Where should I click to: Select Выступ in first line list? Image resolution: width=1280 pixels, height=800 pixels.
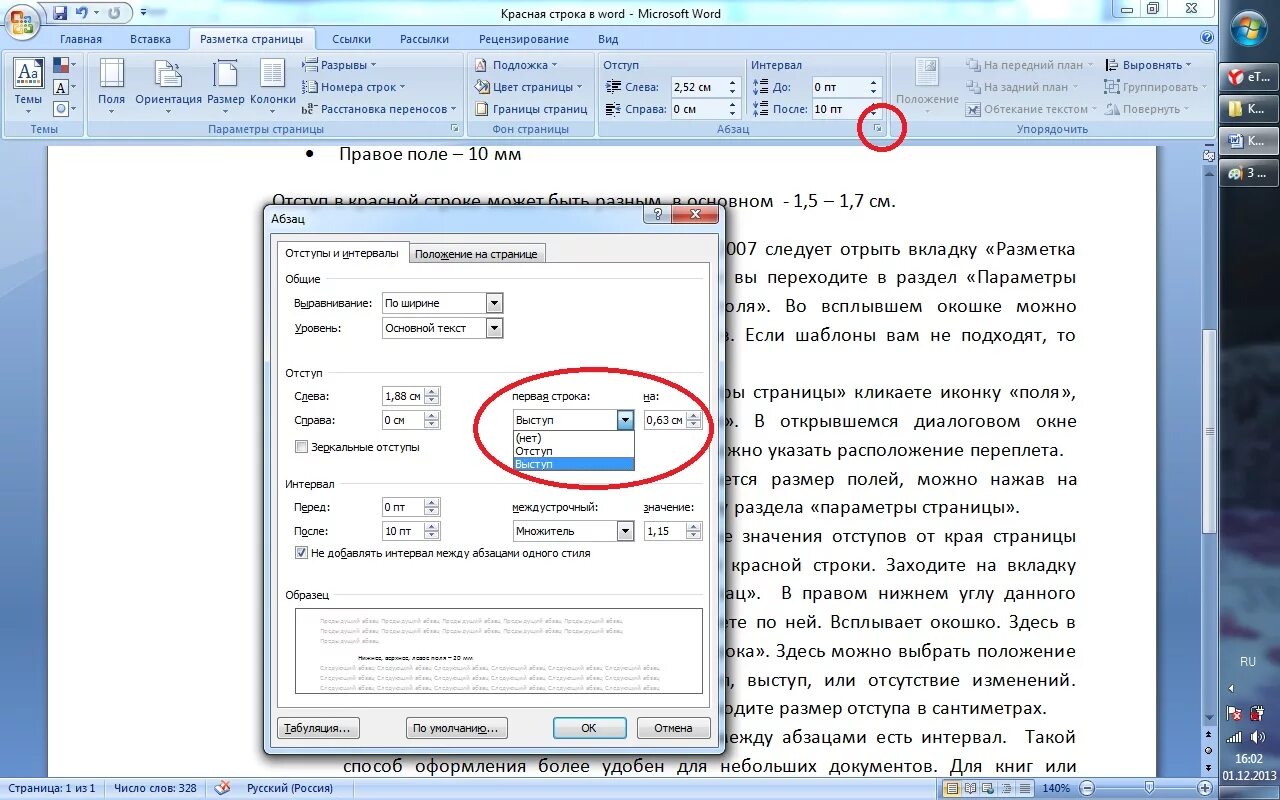pos(573,464)
